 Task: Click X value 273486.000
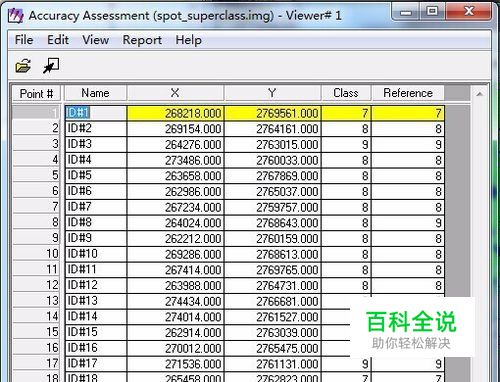click(176, 160)
